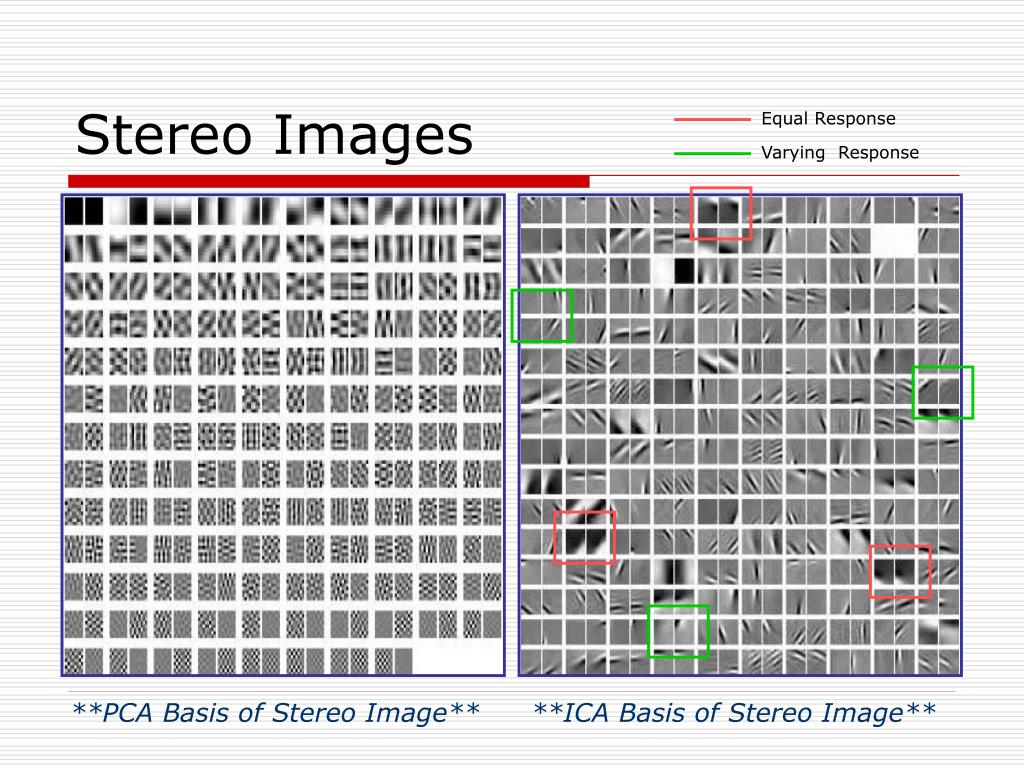The width and height of the screenshot is (1024, 768).
Task: Click the red Equal Response legend line
Action: click(712, 120)
